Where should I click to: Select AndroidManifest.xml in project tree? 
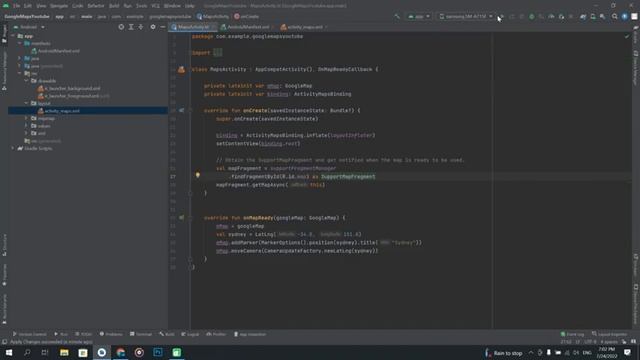pyautogui.click(x=55, y=51)
